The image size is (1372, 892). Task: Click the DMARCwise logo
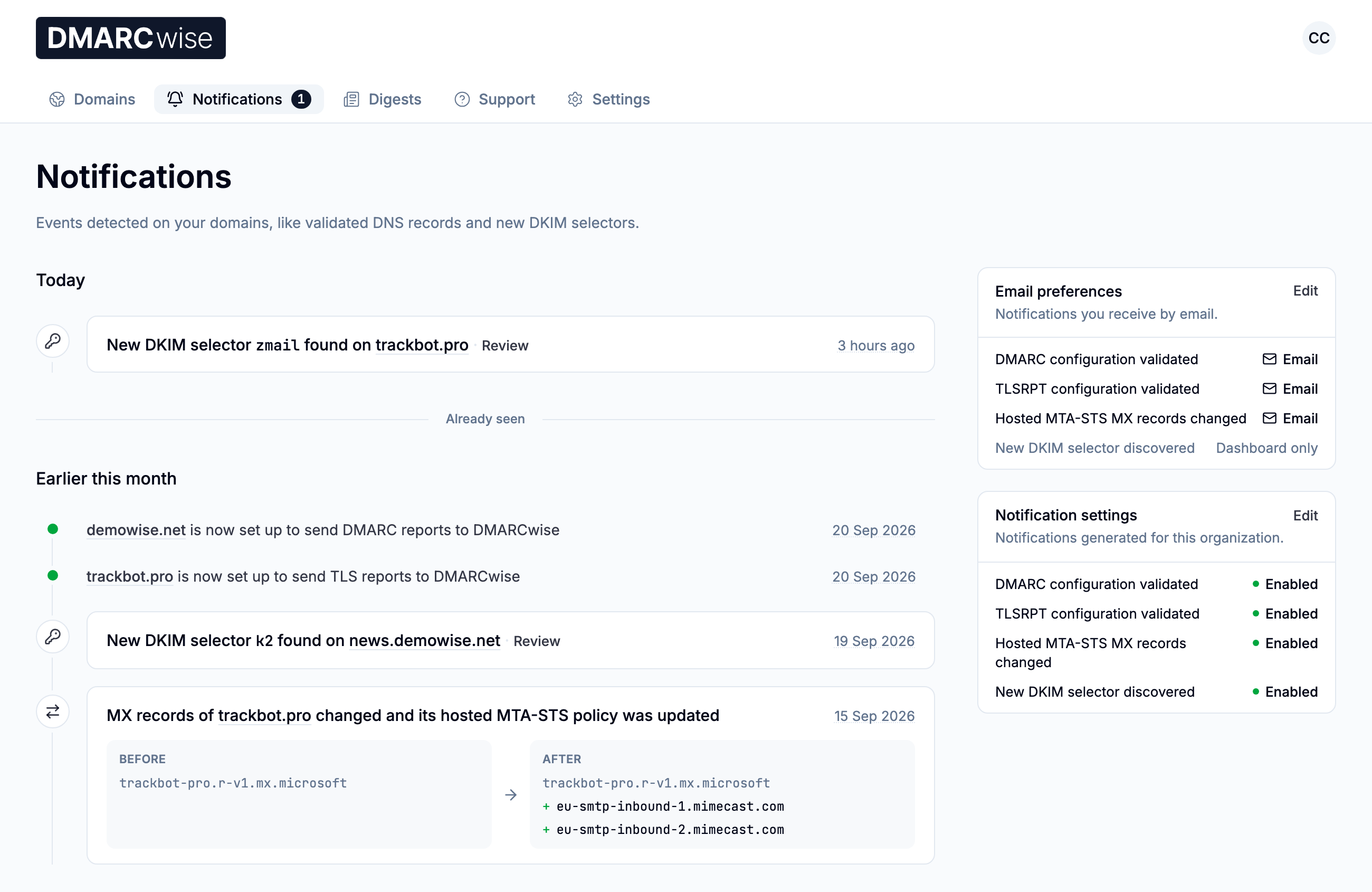131,38
